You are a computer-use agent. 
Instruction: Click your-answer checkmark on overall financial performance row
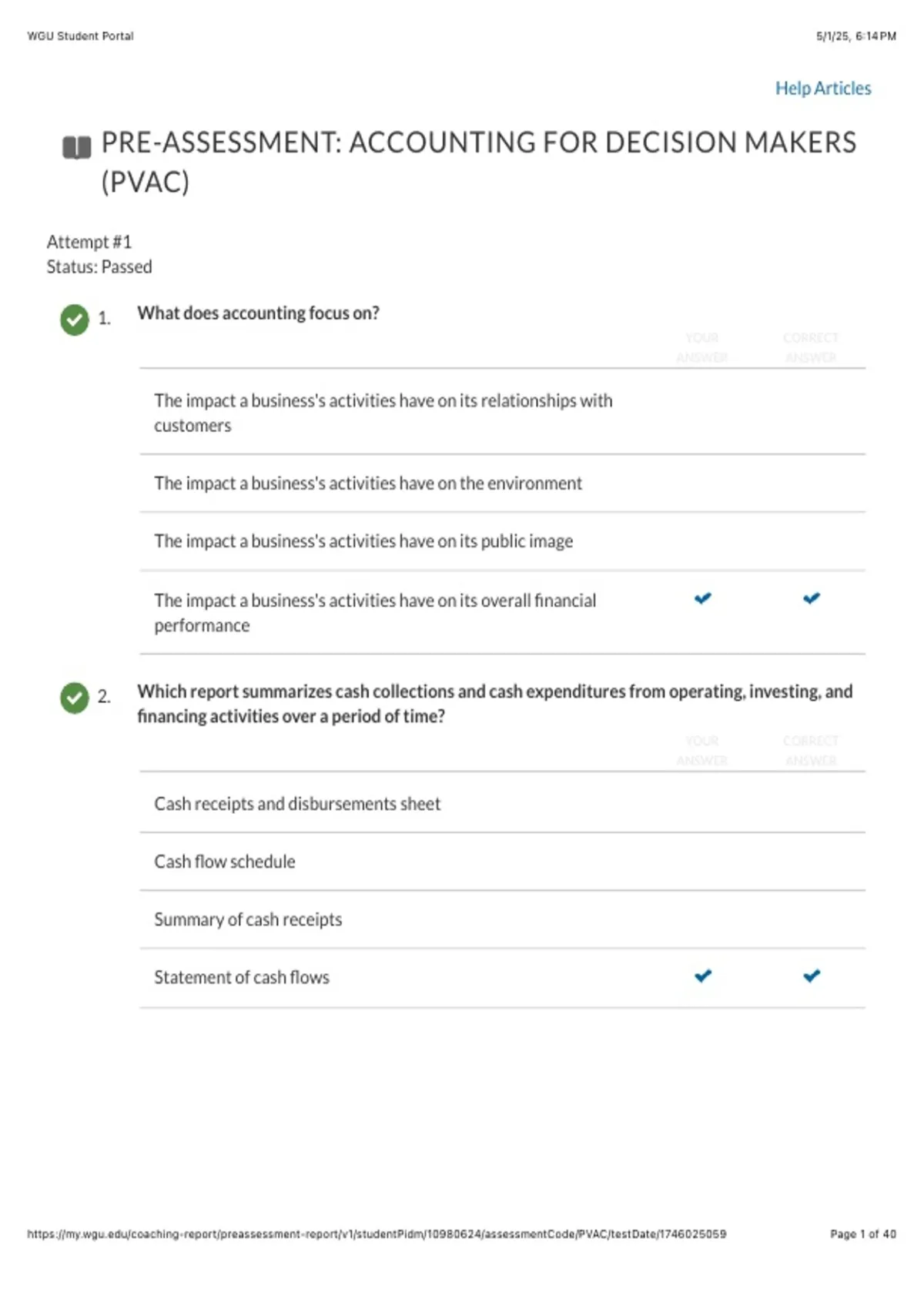coord(702,598)
